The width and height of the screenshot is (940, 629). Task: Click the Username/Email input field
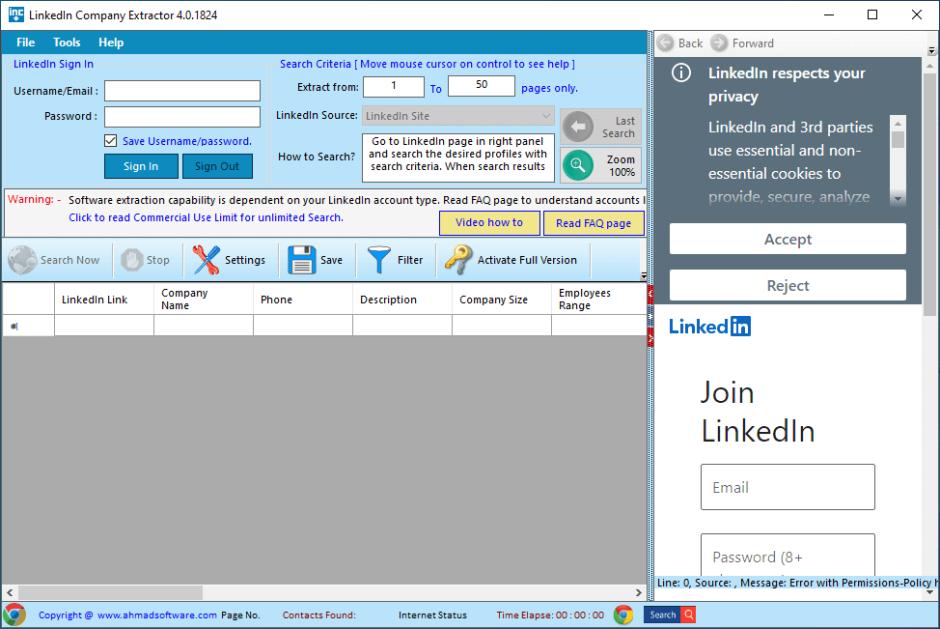click(x=182, y=91)
